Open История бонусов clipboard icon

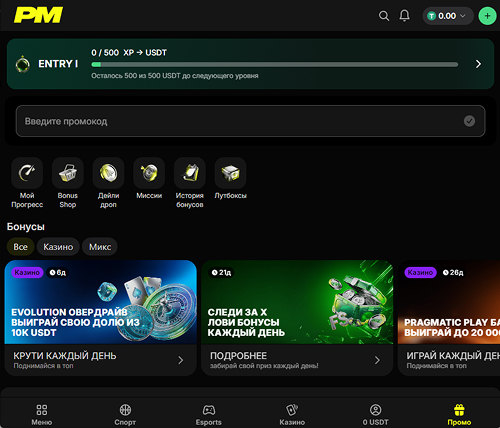point(190,173)
